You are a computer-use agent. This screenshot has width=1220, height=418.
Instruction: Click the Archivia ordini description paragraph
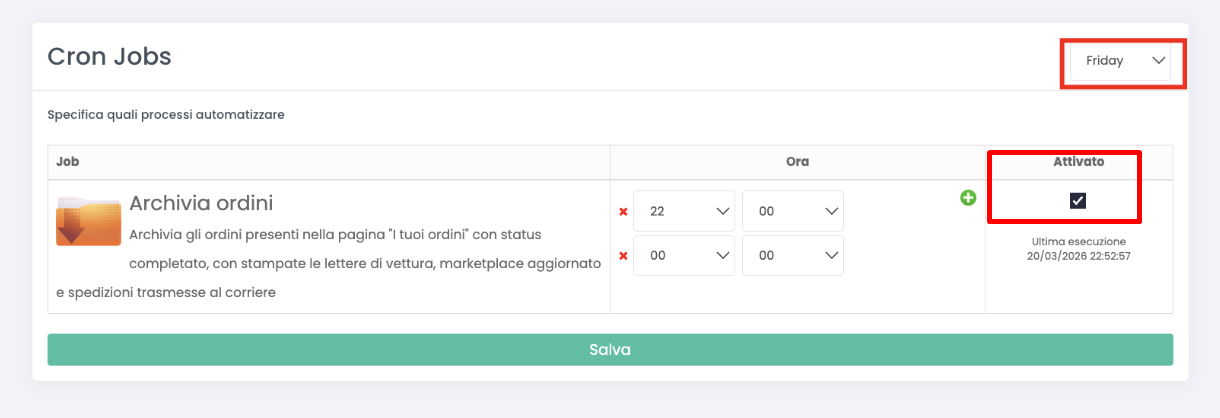330,263
